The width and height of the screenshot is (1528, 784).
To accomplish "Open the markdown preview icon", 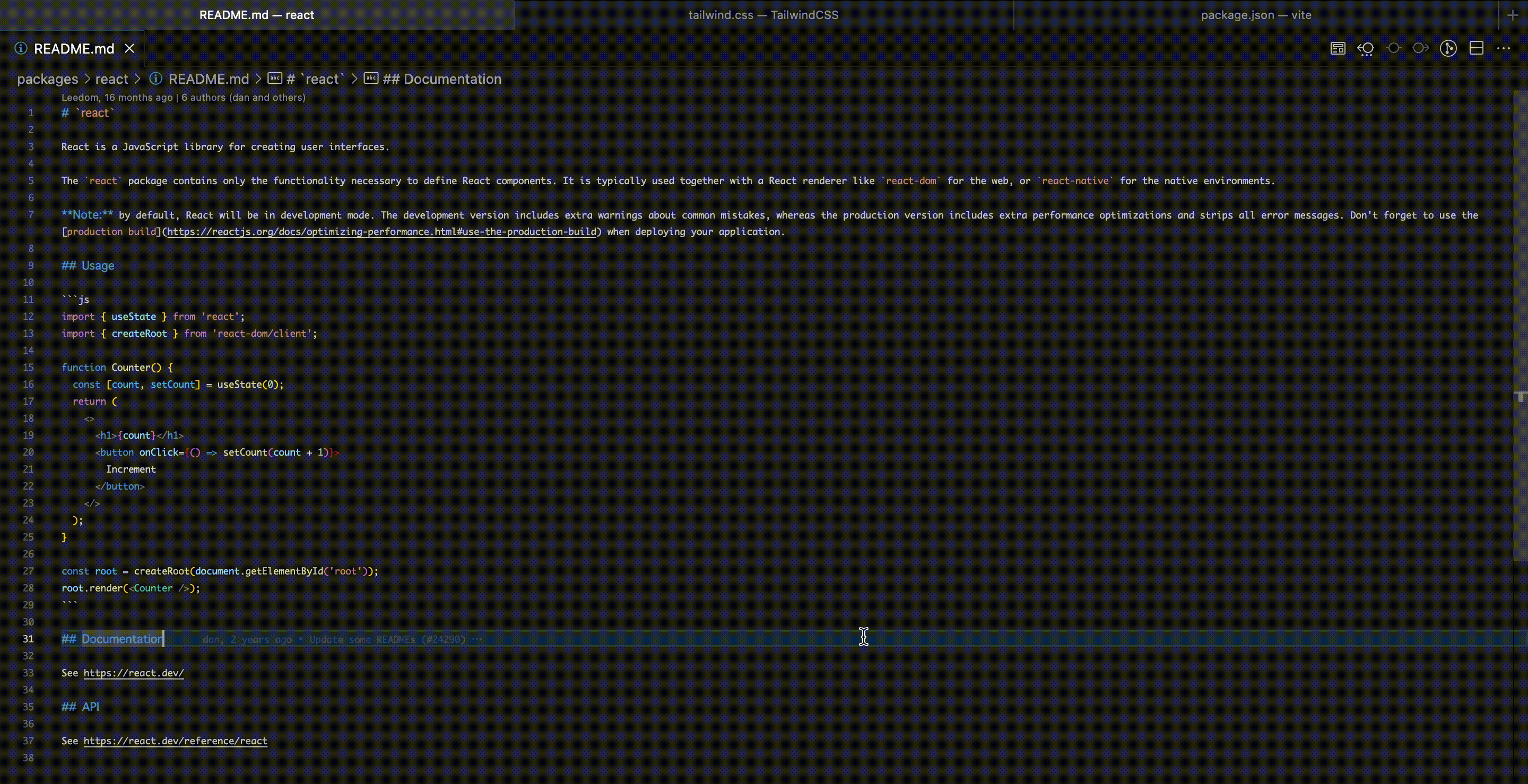I will coord(1338,49).
